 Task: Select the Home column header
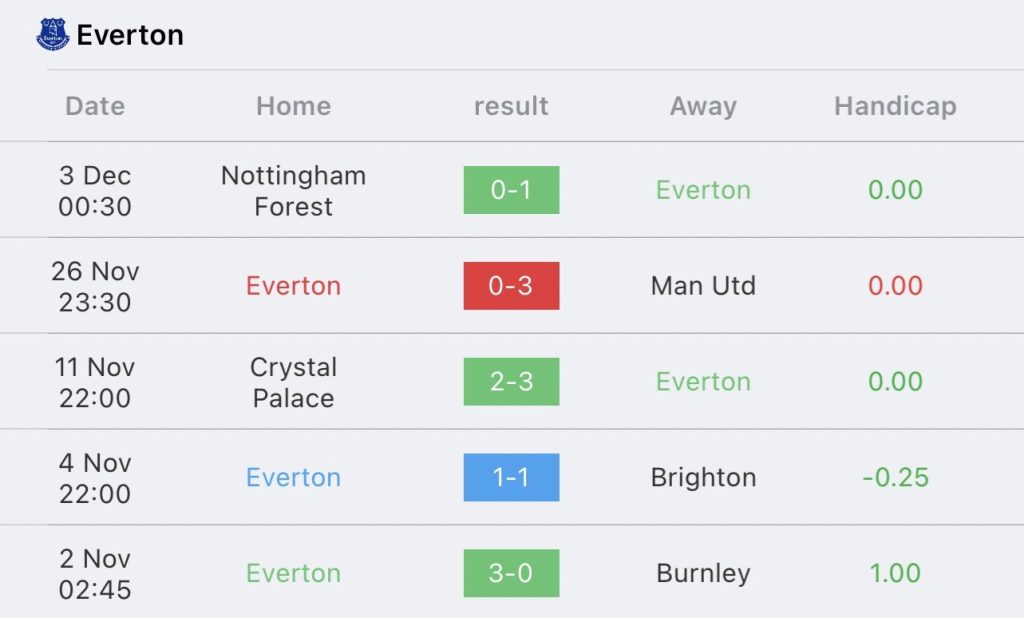[x=294, y=106]
